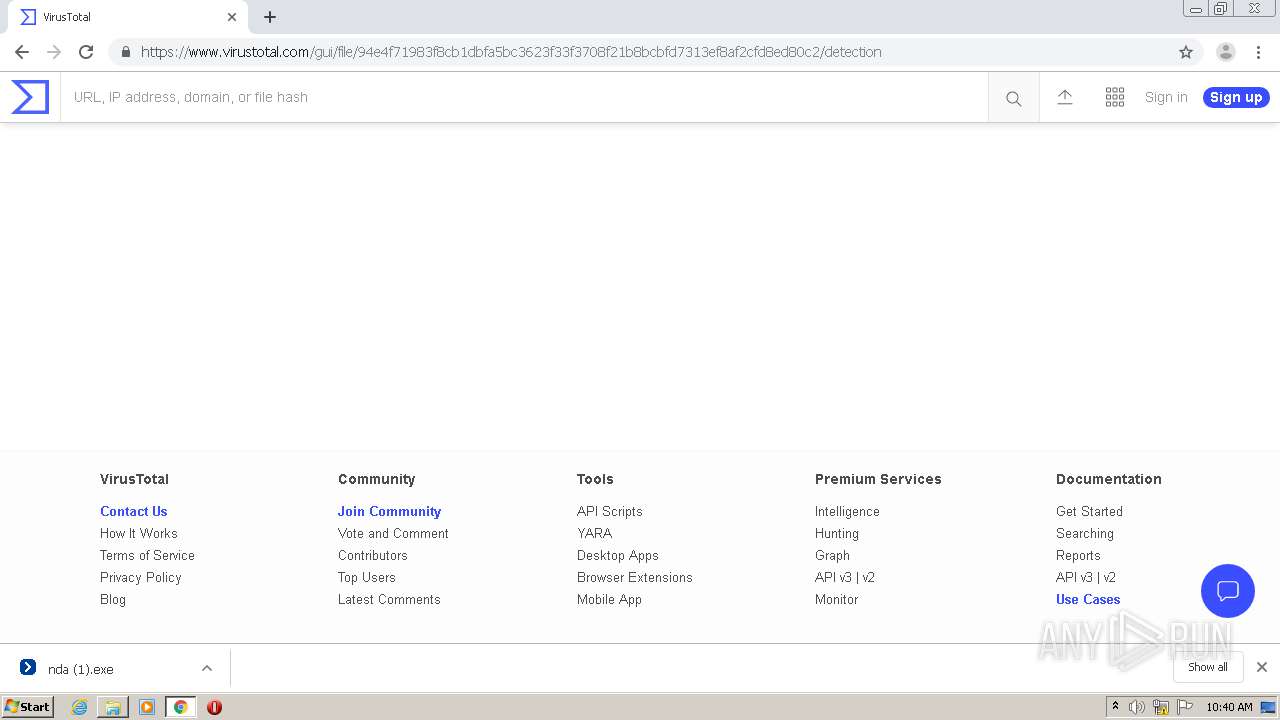Viewport: 1280px width, 720px height.
Task: Open Hunting link
Action: (x=837, y=533)
